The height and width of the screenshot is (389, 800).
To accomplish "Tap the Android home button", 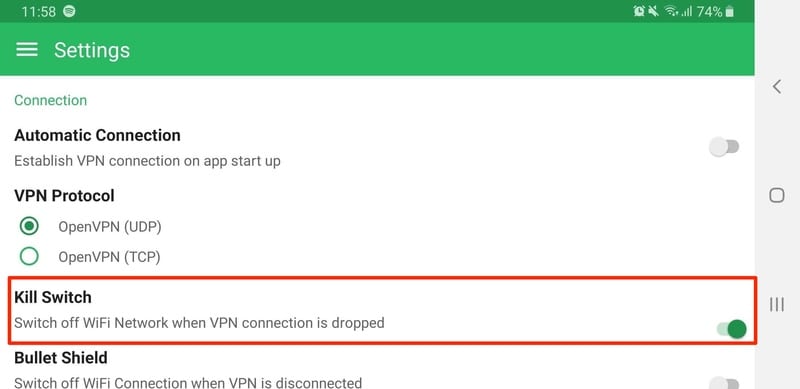I will (777, 195).
